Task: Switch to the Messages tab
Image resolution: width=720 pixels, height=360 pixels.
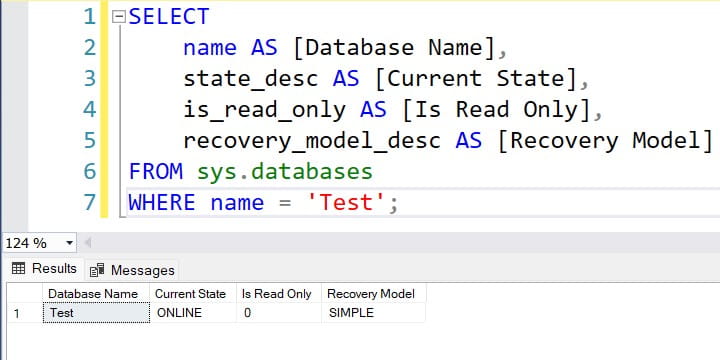Action: 132,270
